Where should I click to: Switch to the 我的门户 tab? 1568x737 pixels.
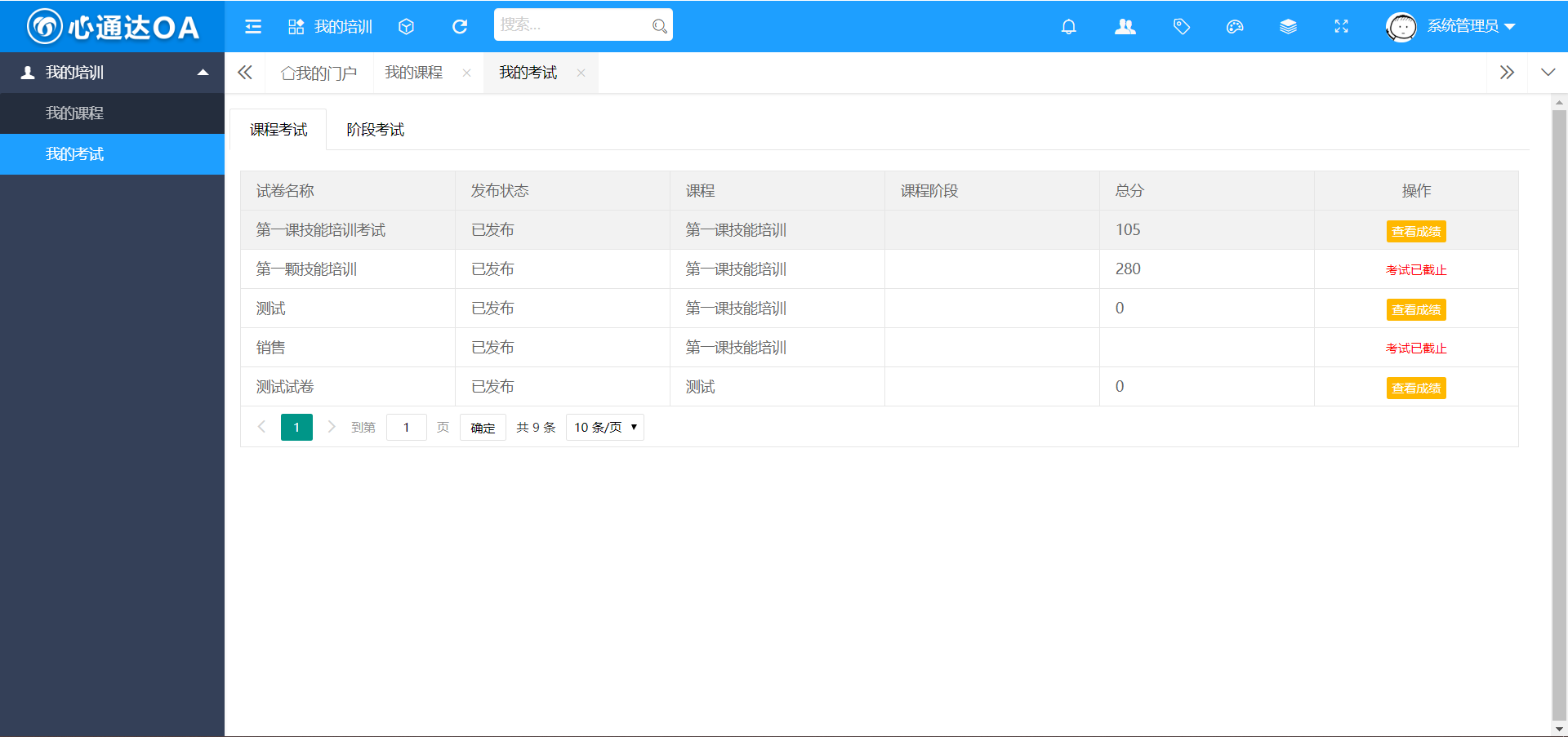point(318,73)
